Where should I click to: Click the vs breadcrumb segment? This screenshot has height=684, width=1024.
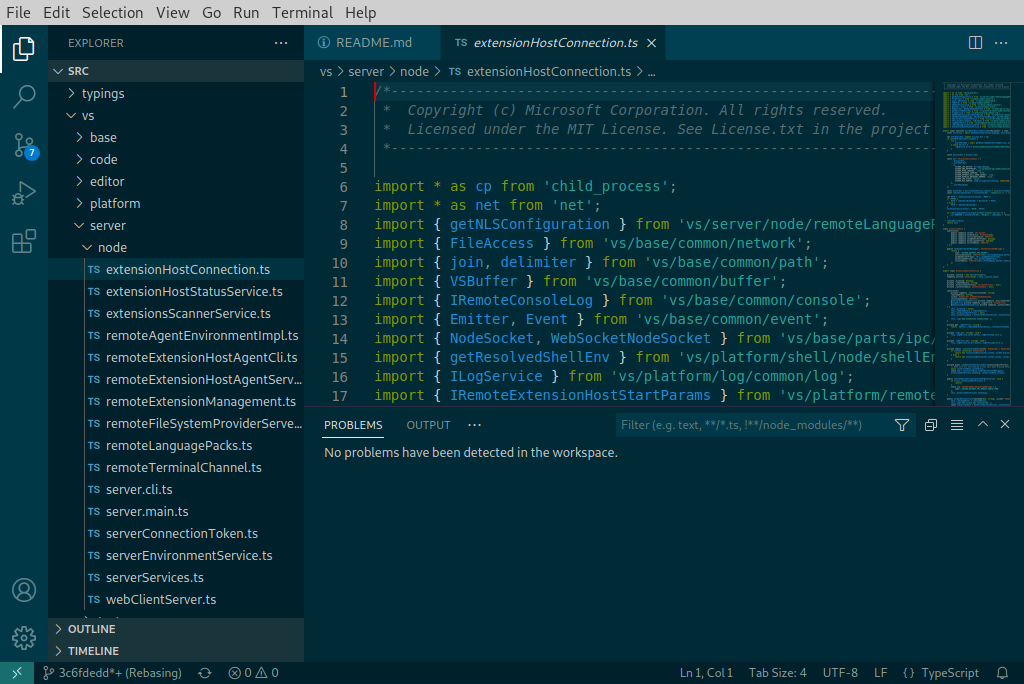click(x=326, y=72)
